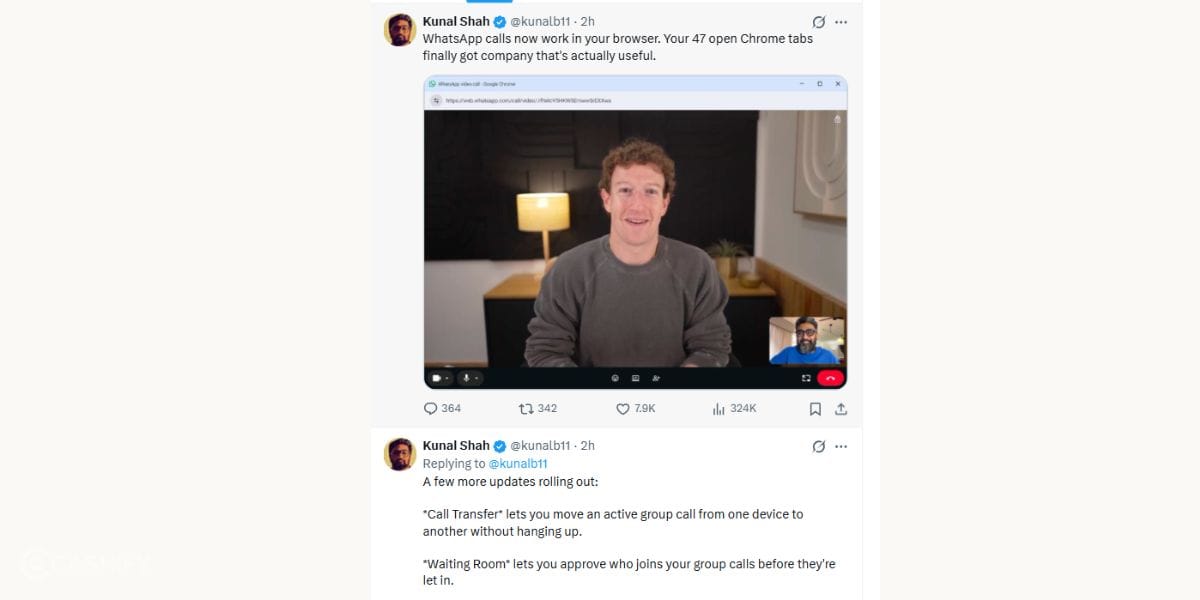End call with the red hang-up button

click(x=831, y=379)
